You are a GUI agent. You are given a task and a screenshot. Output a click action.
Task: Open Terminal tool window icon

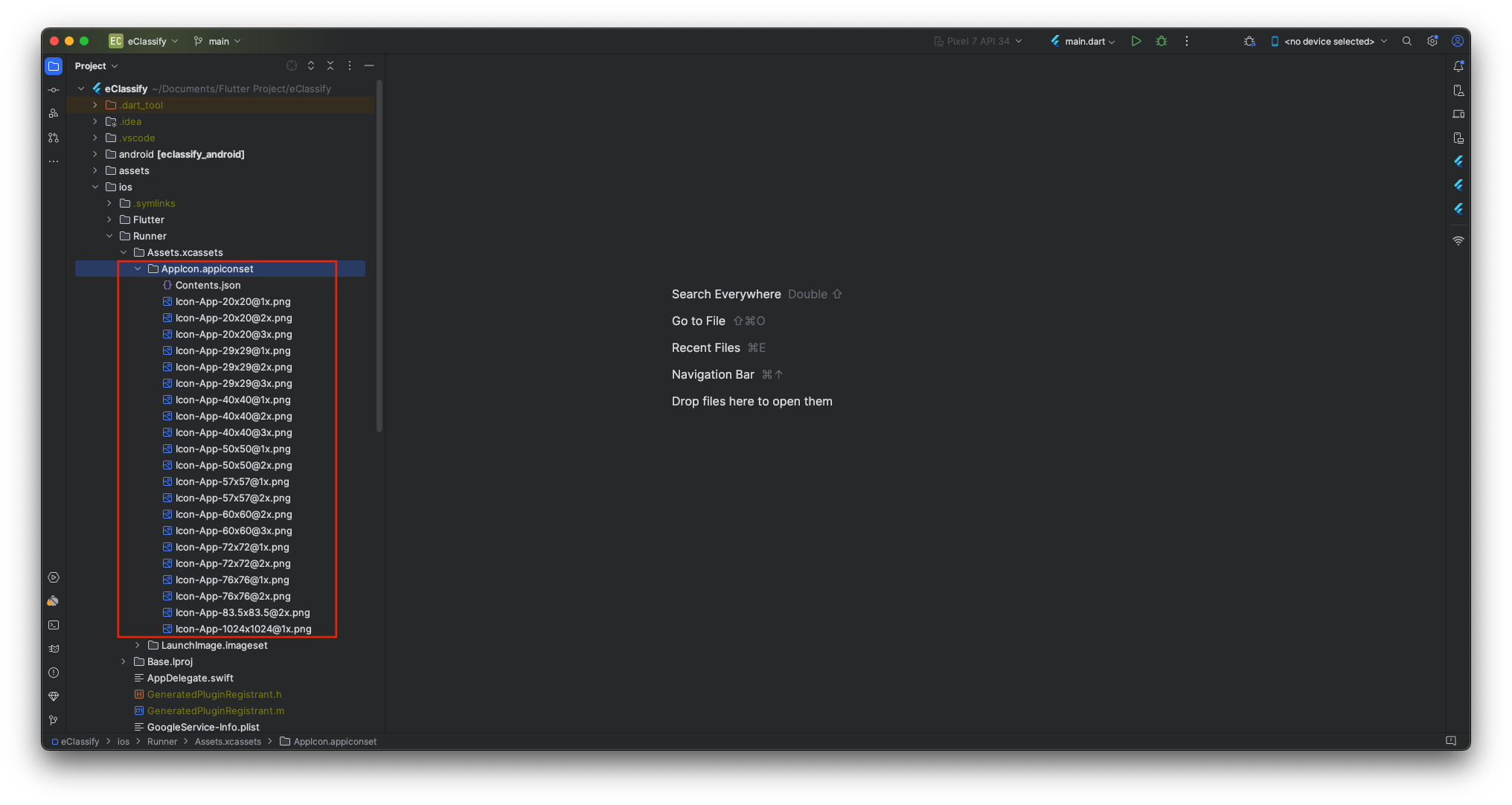coord(54,625)
